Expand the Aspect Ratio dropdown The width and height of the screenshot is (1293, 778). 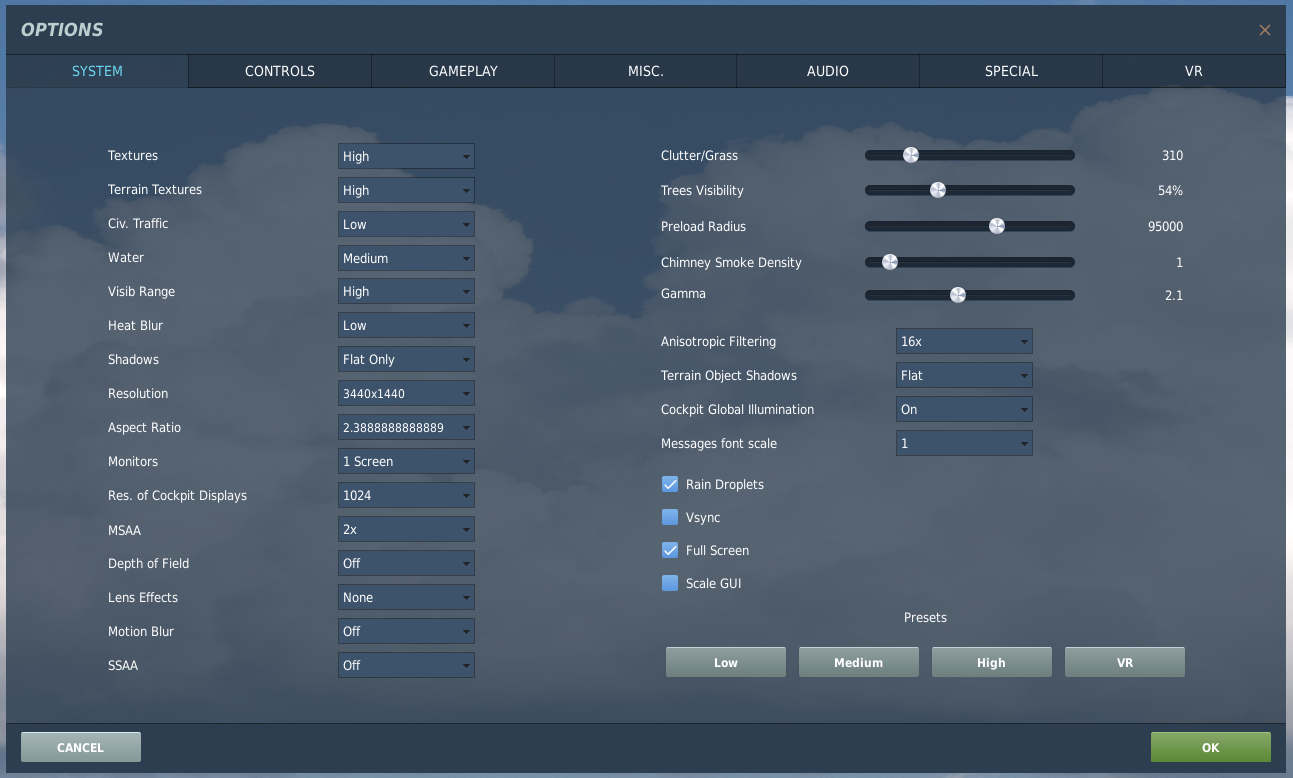[406, 427]
